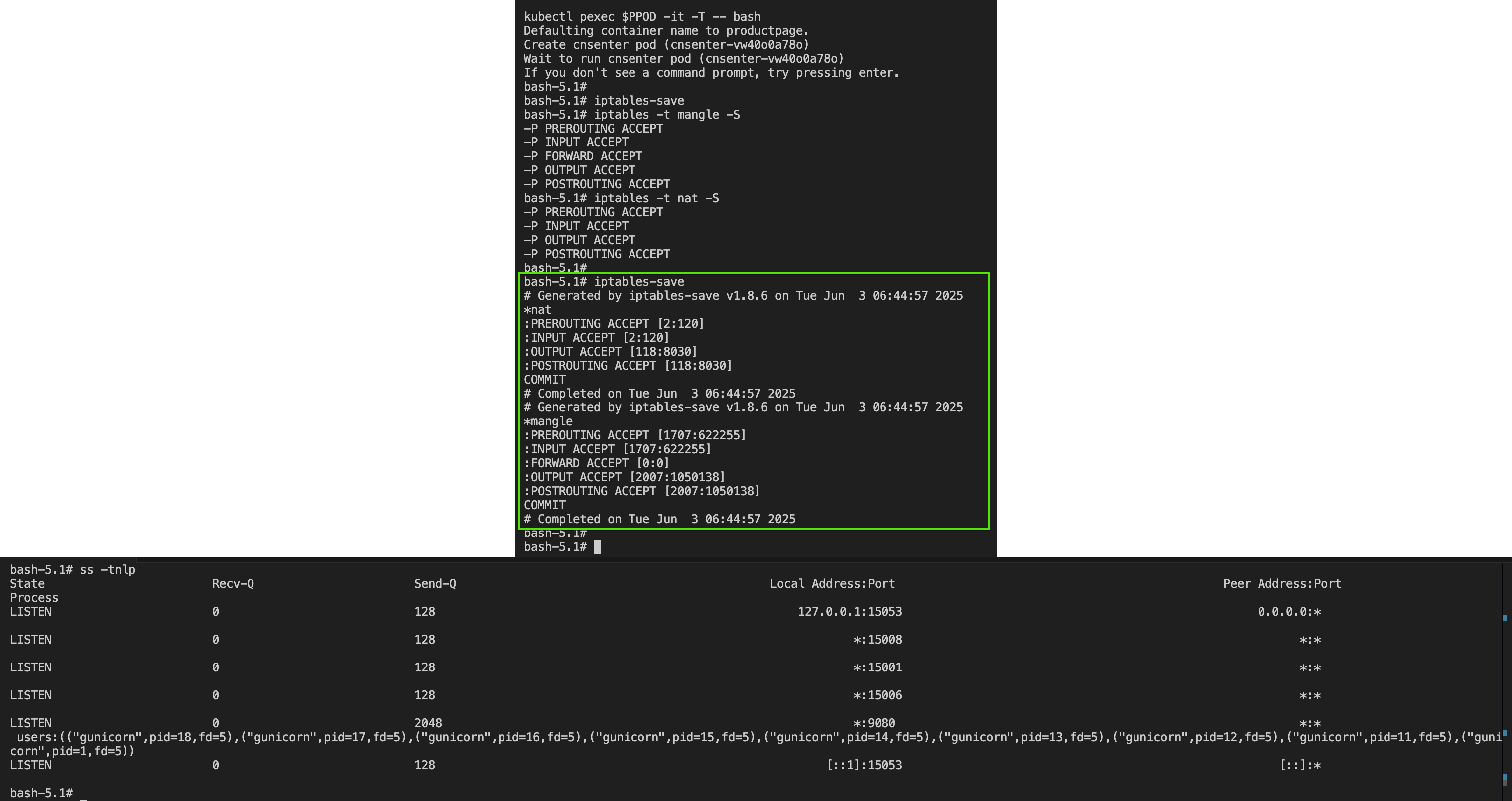The width and height of the screenshot is (1512, 801).
Task: Click the 'iptables -t mangle -S' command
Action: [666, 115]
